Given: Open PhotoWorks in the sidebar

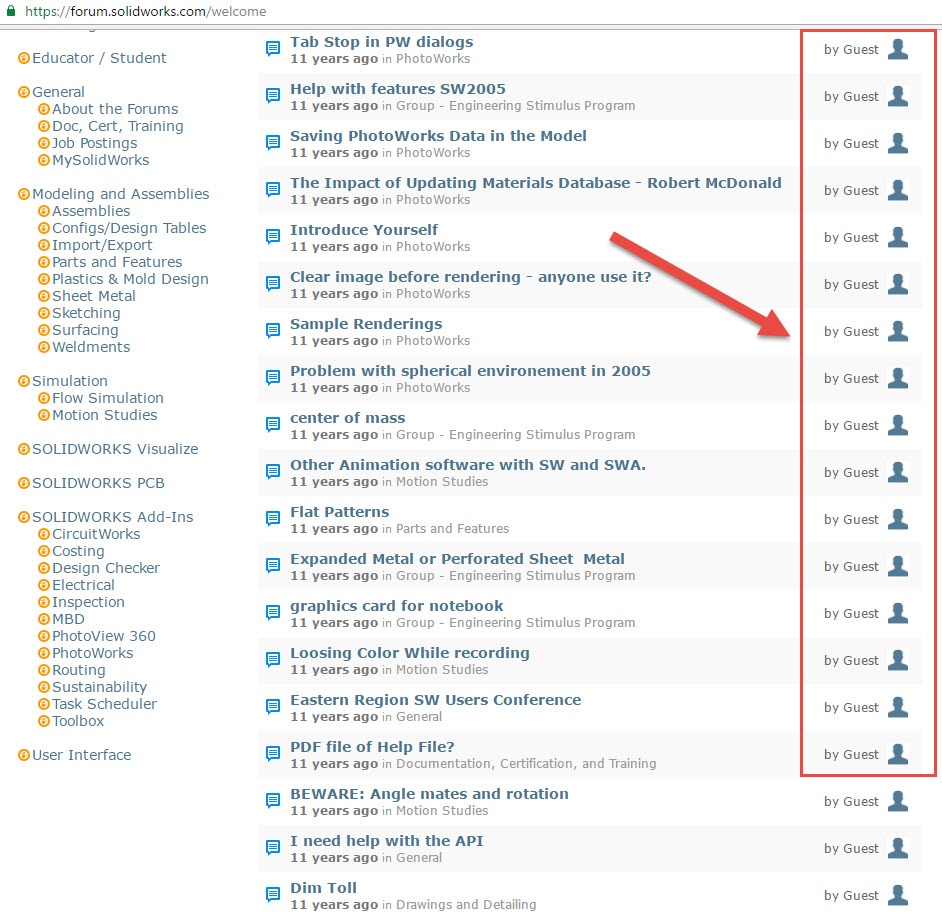Looking at the screenshot, I should point(93,653).
